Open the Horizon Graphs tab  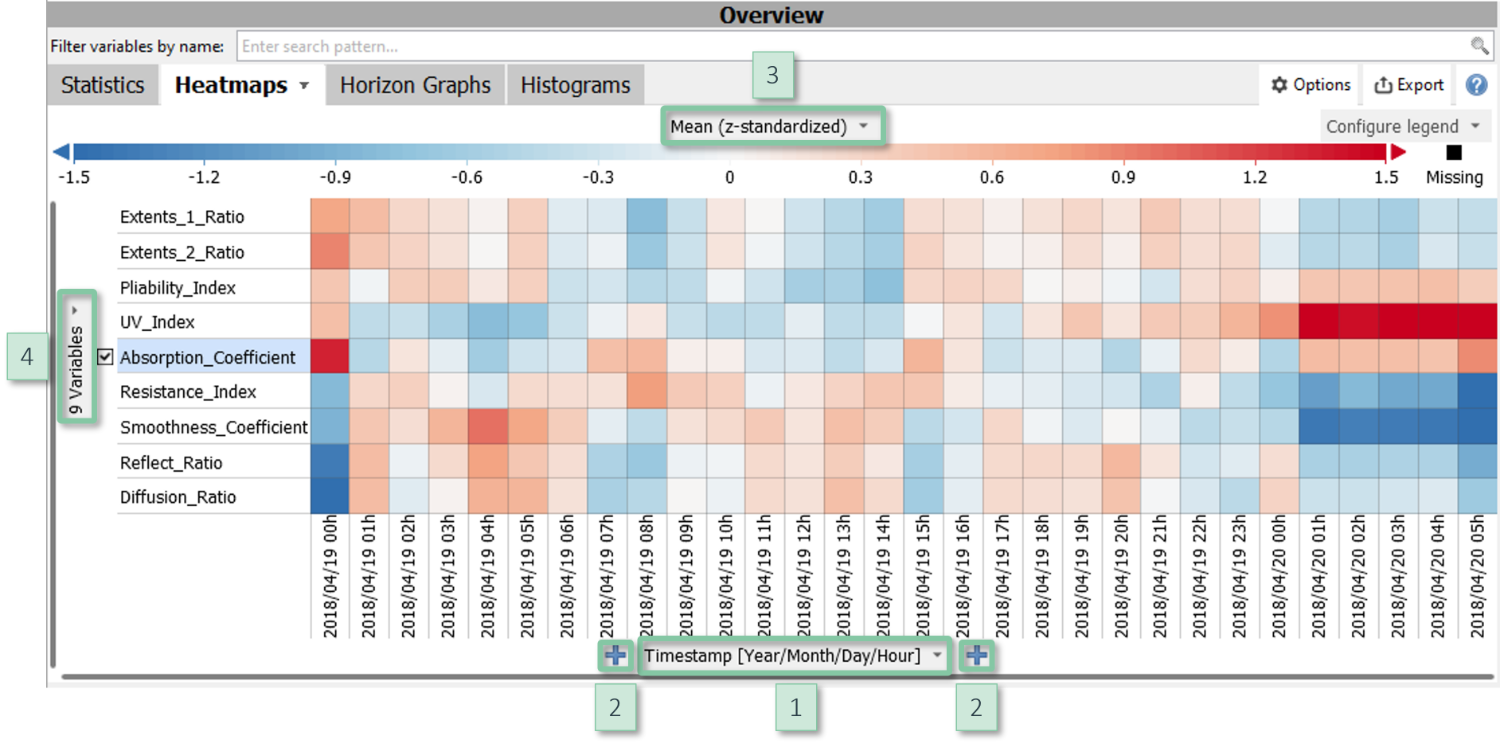point(415,86)
